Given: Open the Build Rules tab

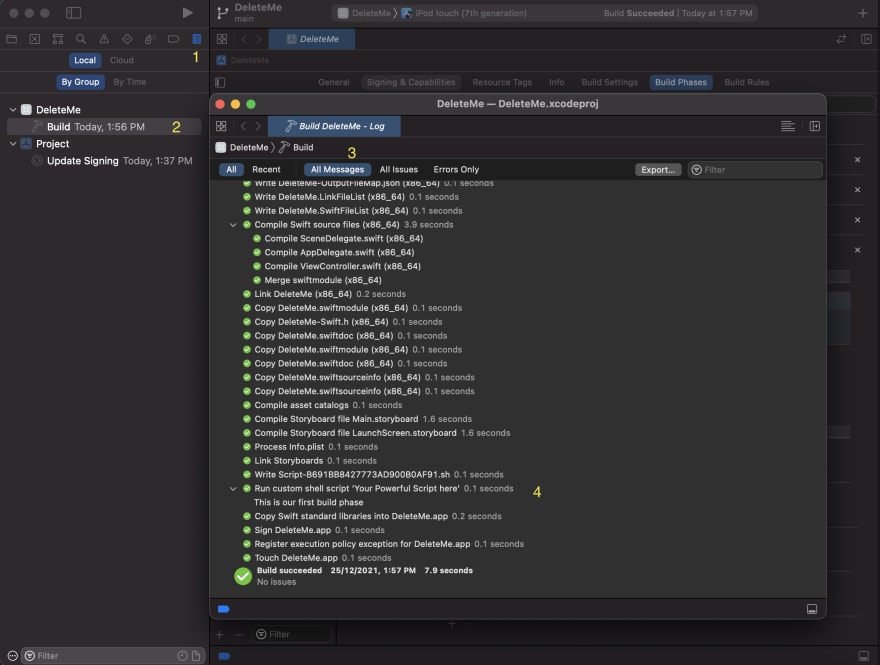Looking at the screenshot, I should coord(747,82).
